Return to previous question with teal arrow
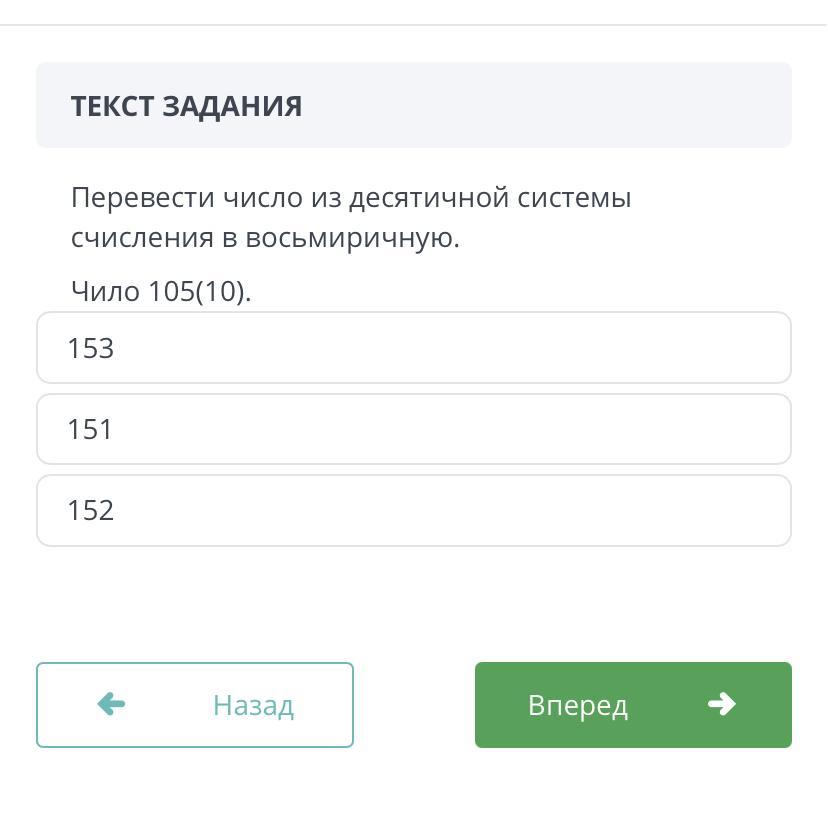 pos(111,705)
